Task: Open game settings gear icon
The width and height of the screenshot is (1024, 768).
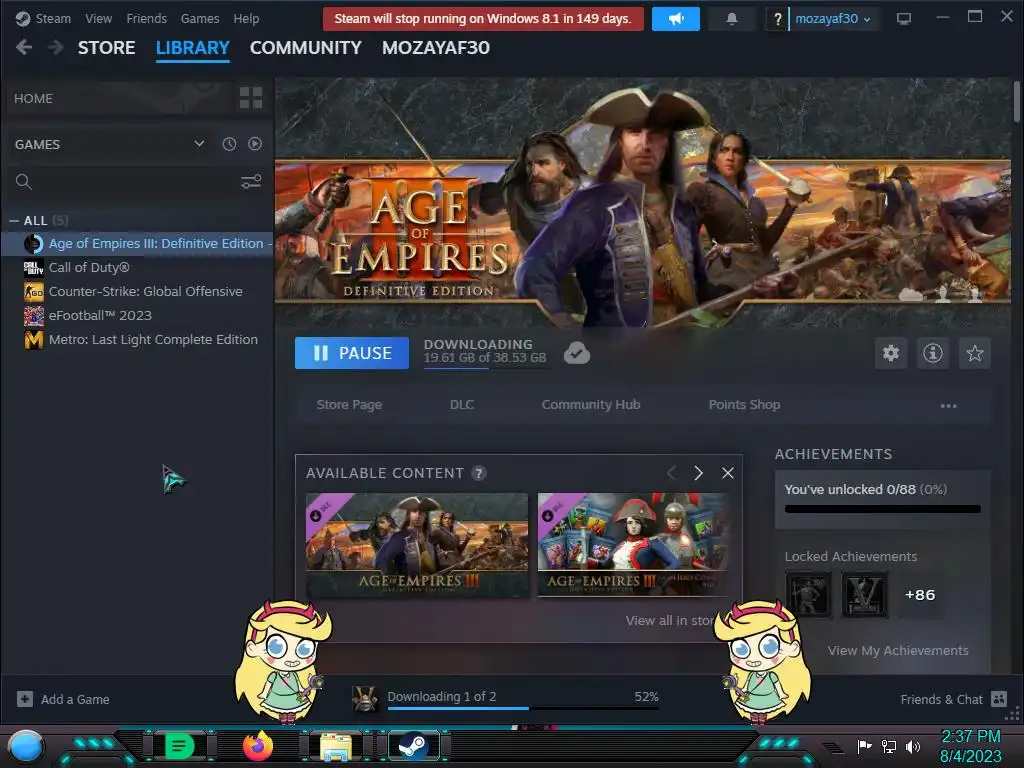Action: pos(891,353)
